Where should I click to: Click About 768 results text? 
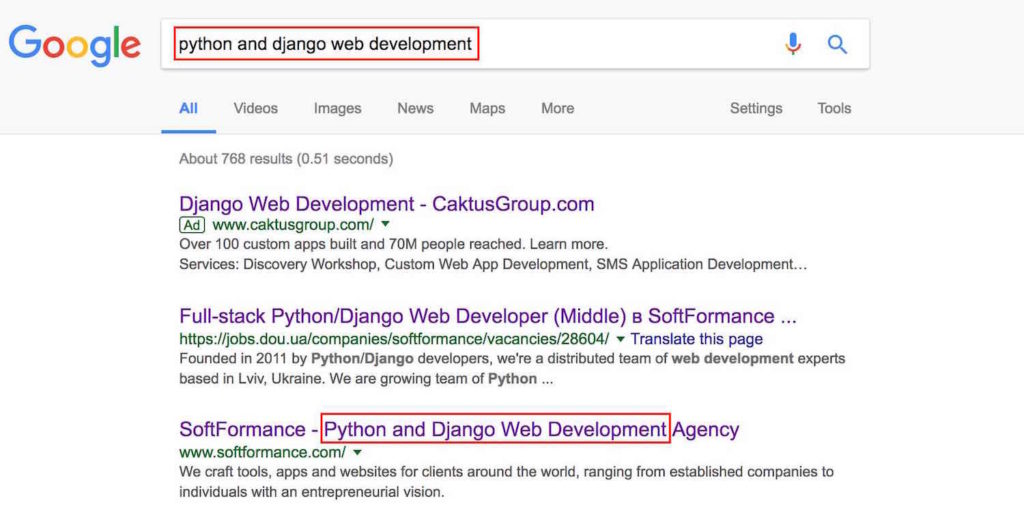(x=286, y=159)
